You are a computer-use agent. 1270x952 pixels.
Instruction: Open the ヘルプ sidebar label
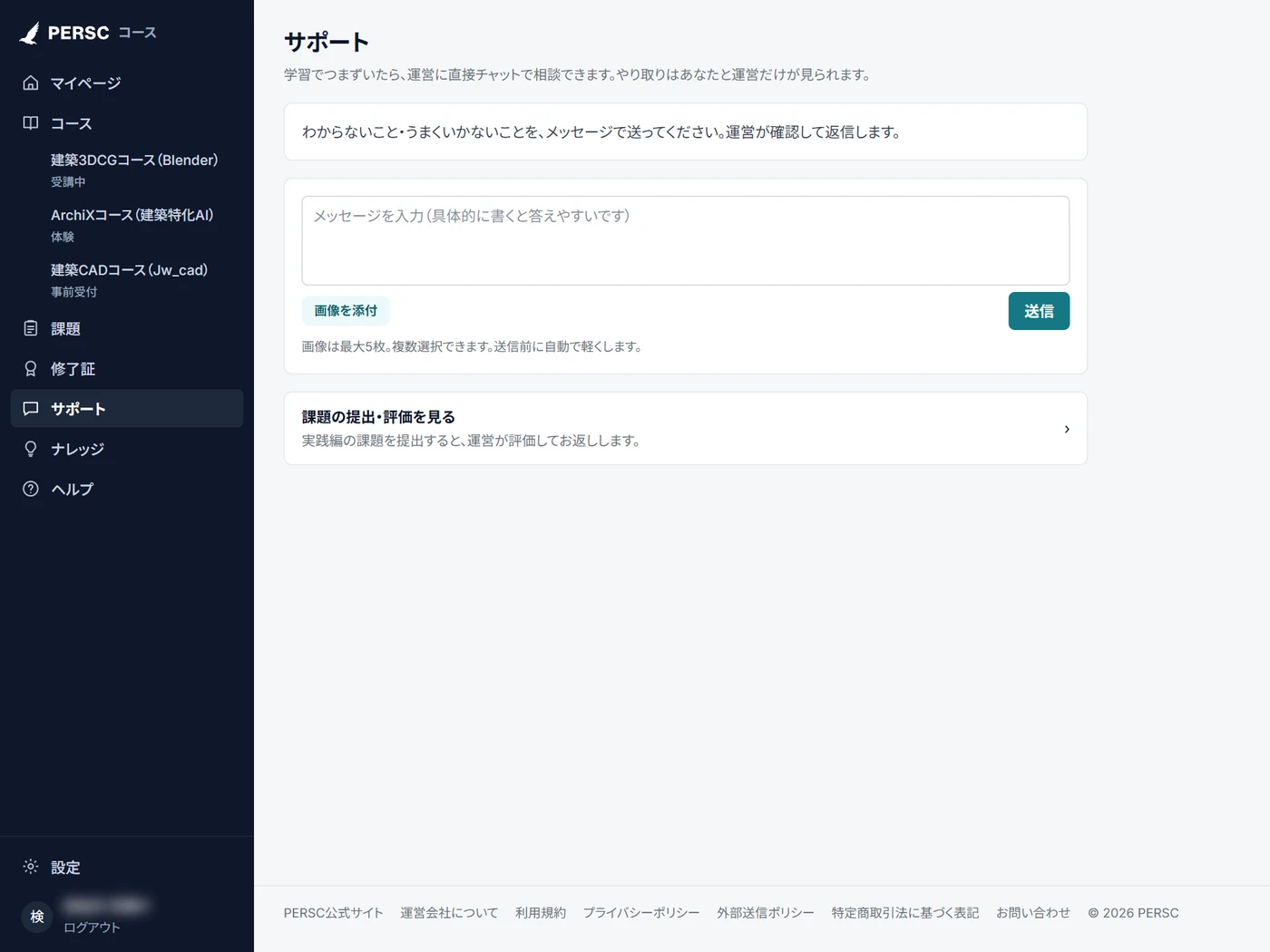[x=73, y=490]
